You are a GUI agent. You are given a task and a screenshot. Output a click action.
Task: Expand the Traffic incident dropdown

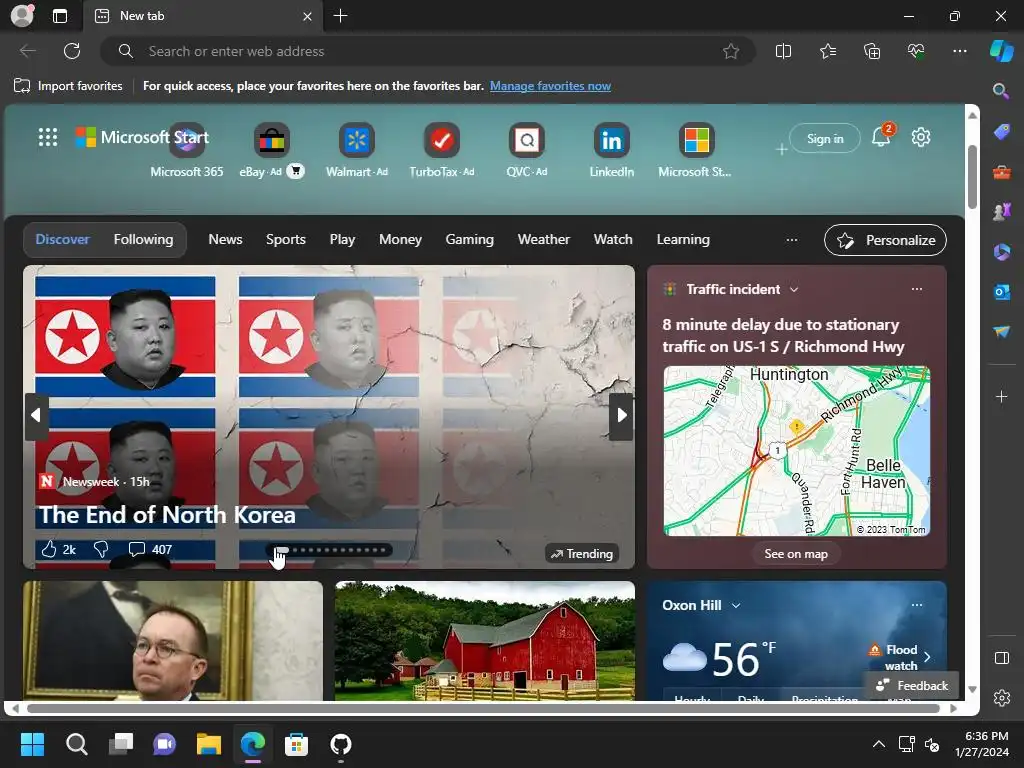[794, 289]
